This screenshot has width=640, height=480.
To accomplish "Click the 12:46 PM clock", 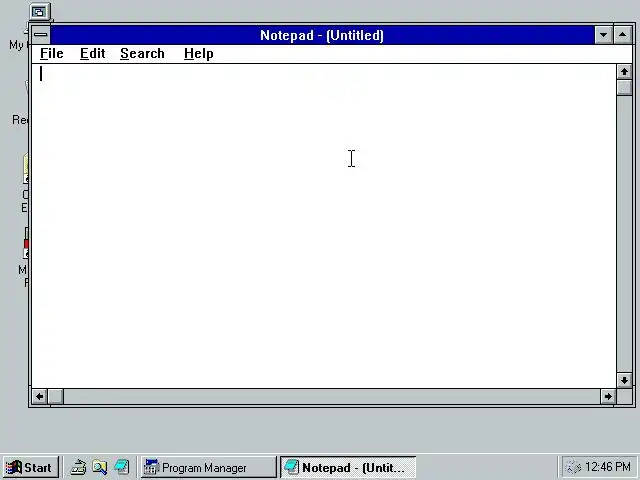I will tap(608, 467).
